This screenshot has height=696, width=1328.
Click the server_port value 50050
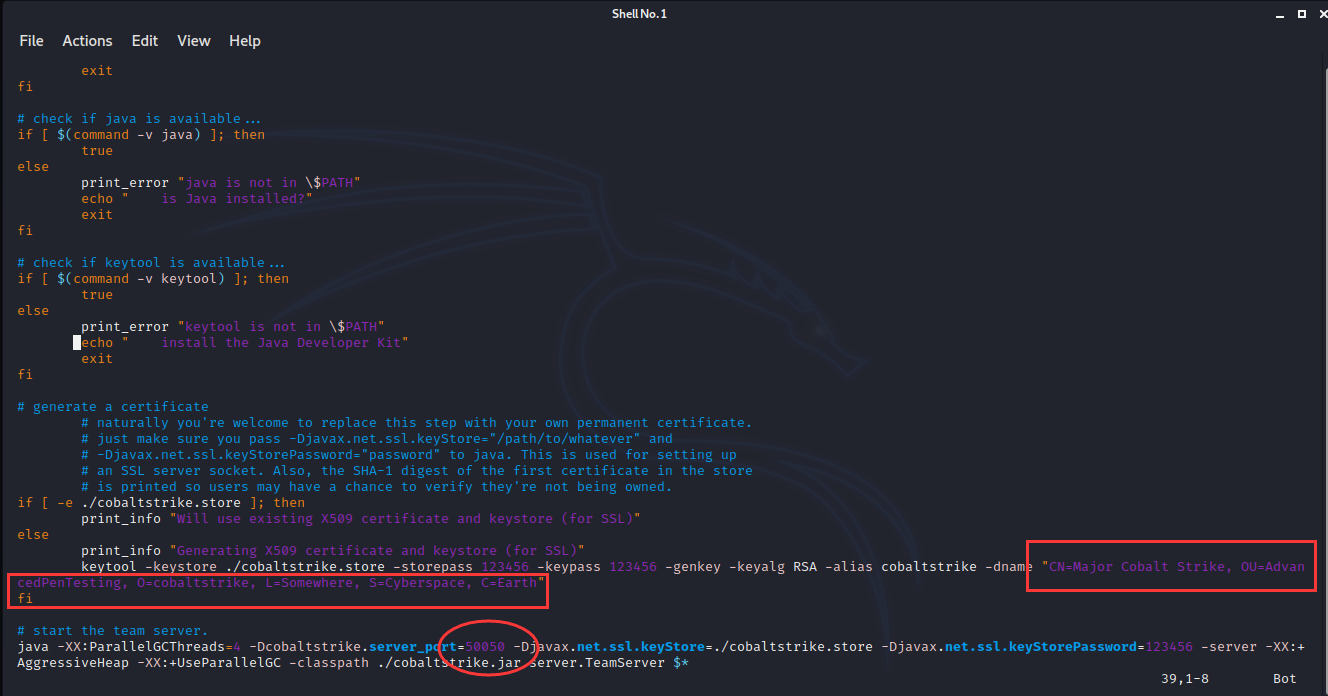coord(485,647)
